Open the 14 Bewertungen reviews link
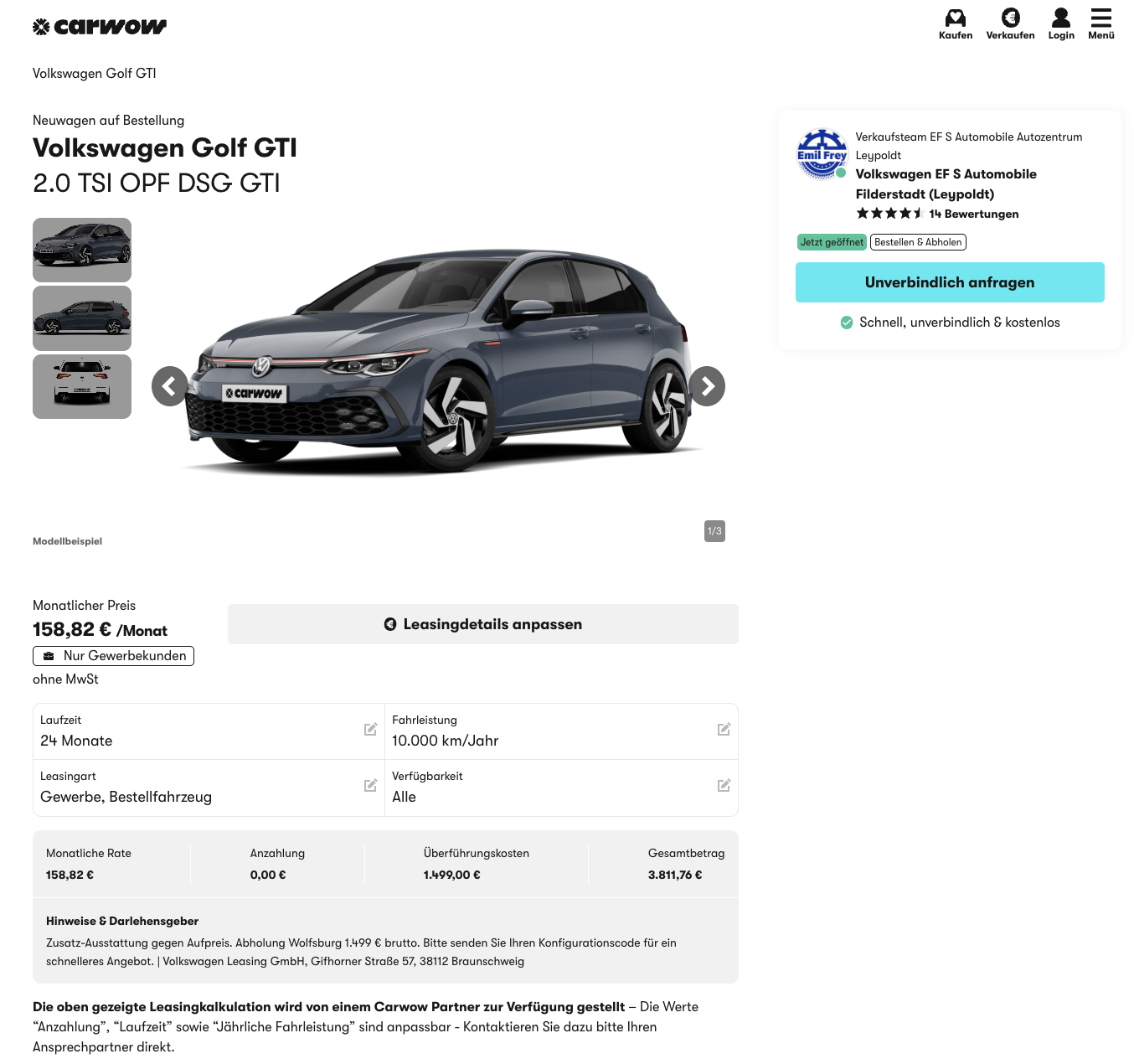 click(973, 214)
